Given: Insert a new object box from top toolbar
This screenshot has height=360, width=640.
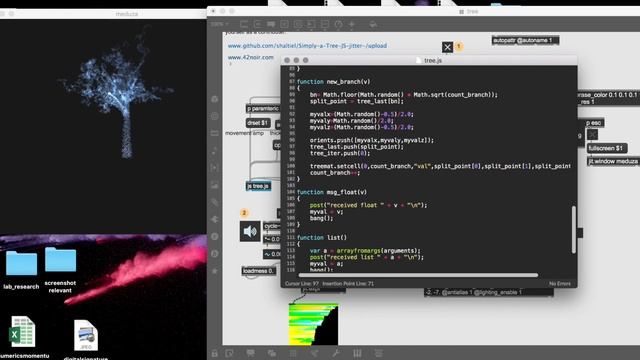Looking at the screenshot, I should pos(244,24).
